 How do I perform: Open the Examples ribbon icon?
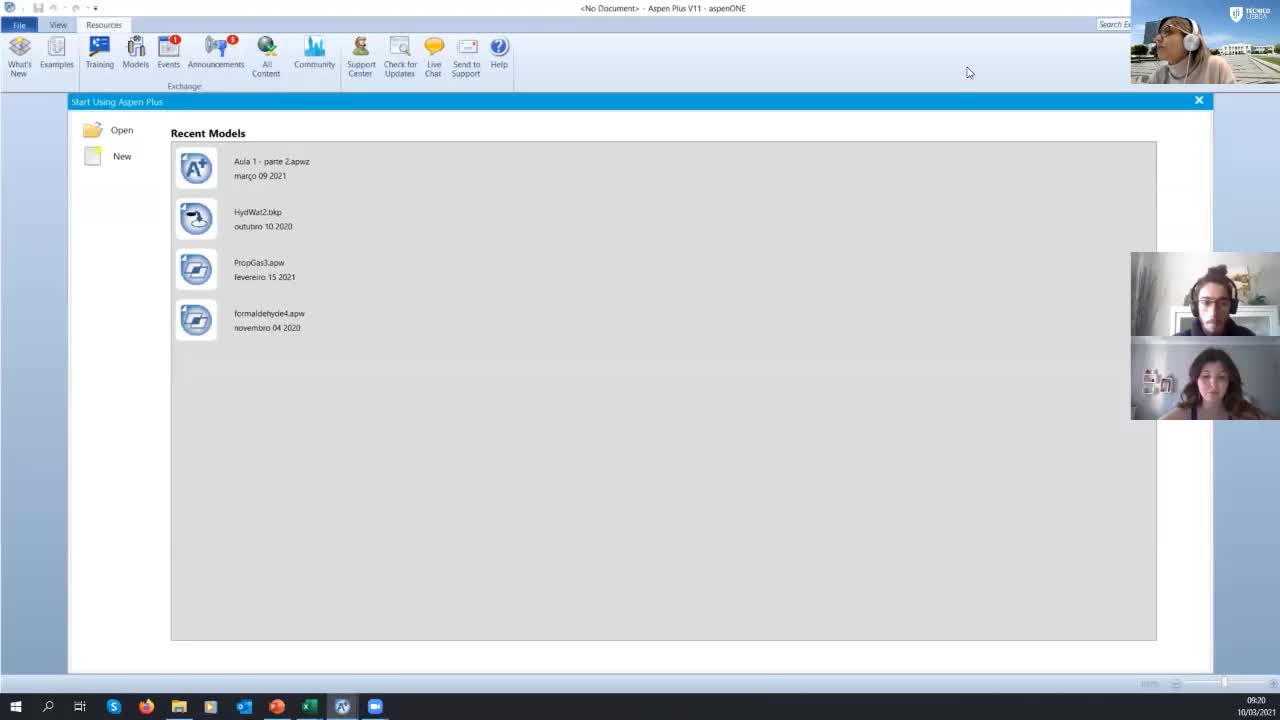57,53
